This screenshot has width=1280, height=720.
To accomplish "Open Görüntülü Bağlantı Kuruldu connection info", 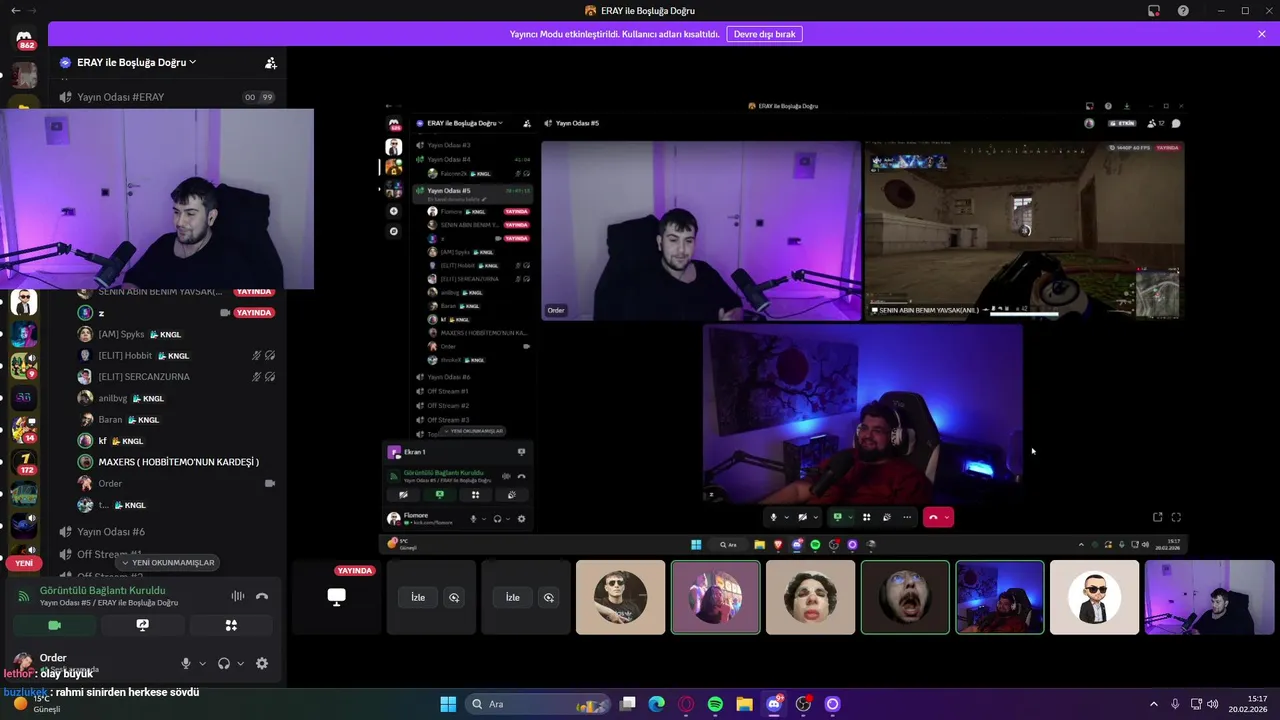I will coord(103,591).
